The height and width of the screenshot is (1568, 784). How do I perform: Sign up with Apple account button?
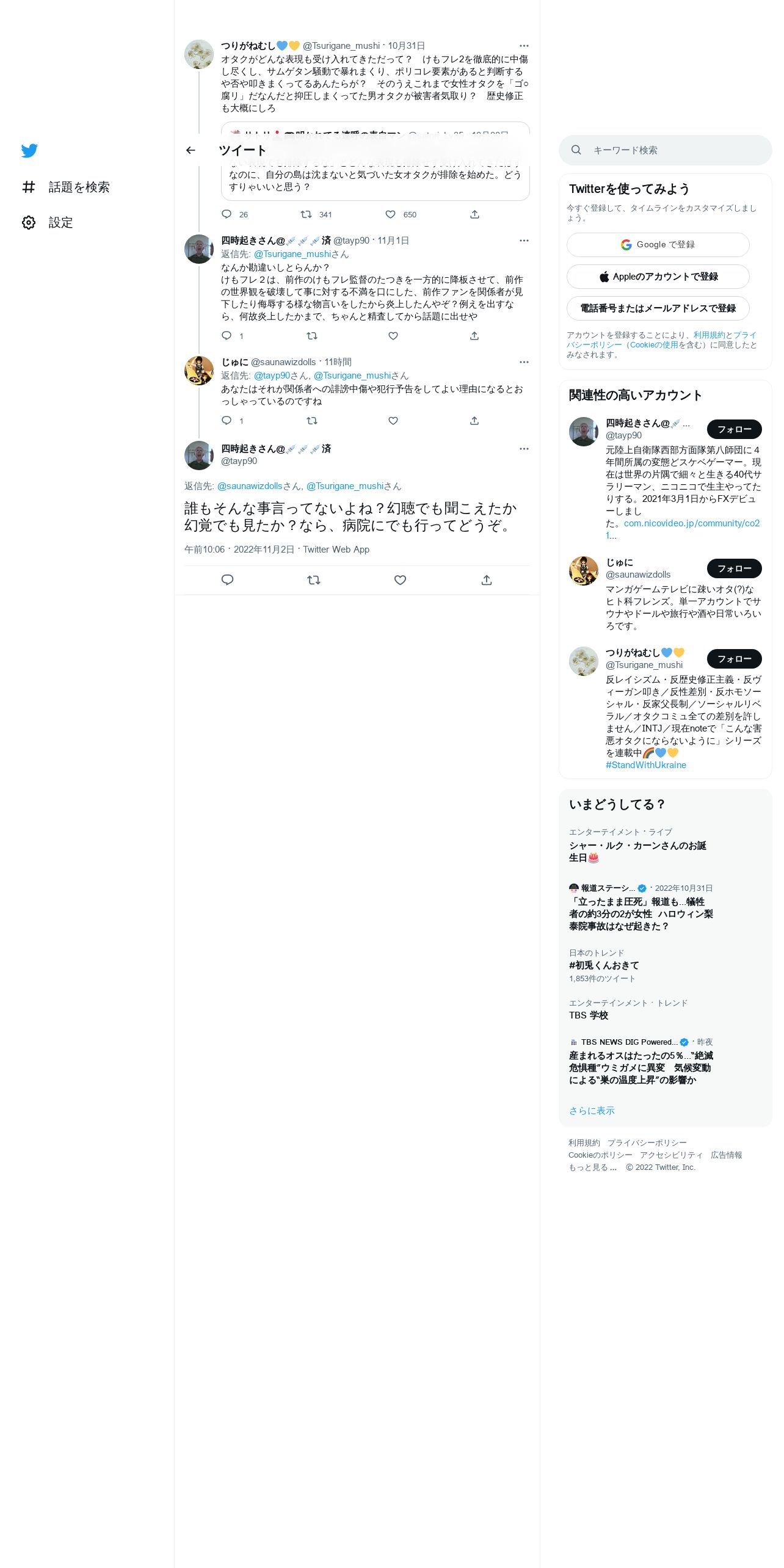pos(658,277)
